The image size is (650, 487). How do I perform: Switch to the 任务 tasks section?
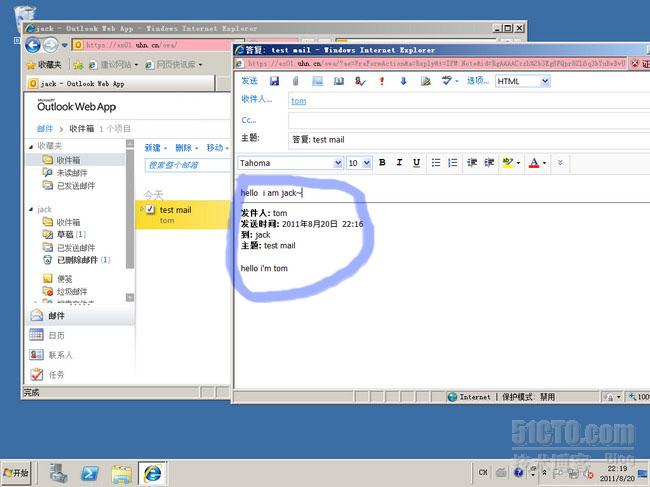pos(80,375)
